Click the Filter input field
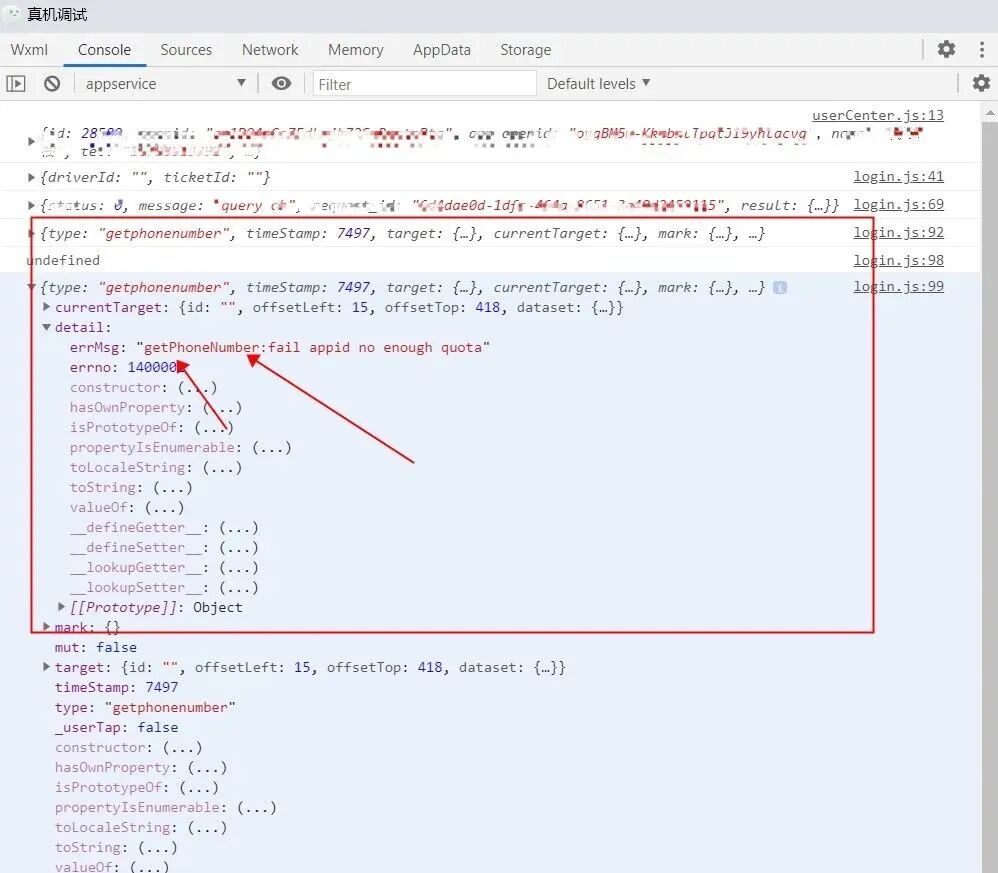998x873 pixels. pos(425,84)
